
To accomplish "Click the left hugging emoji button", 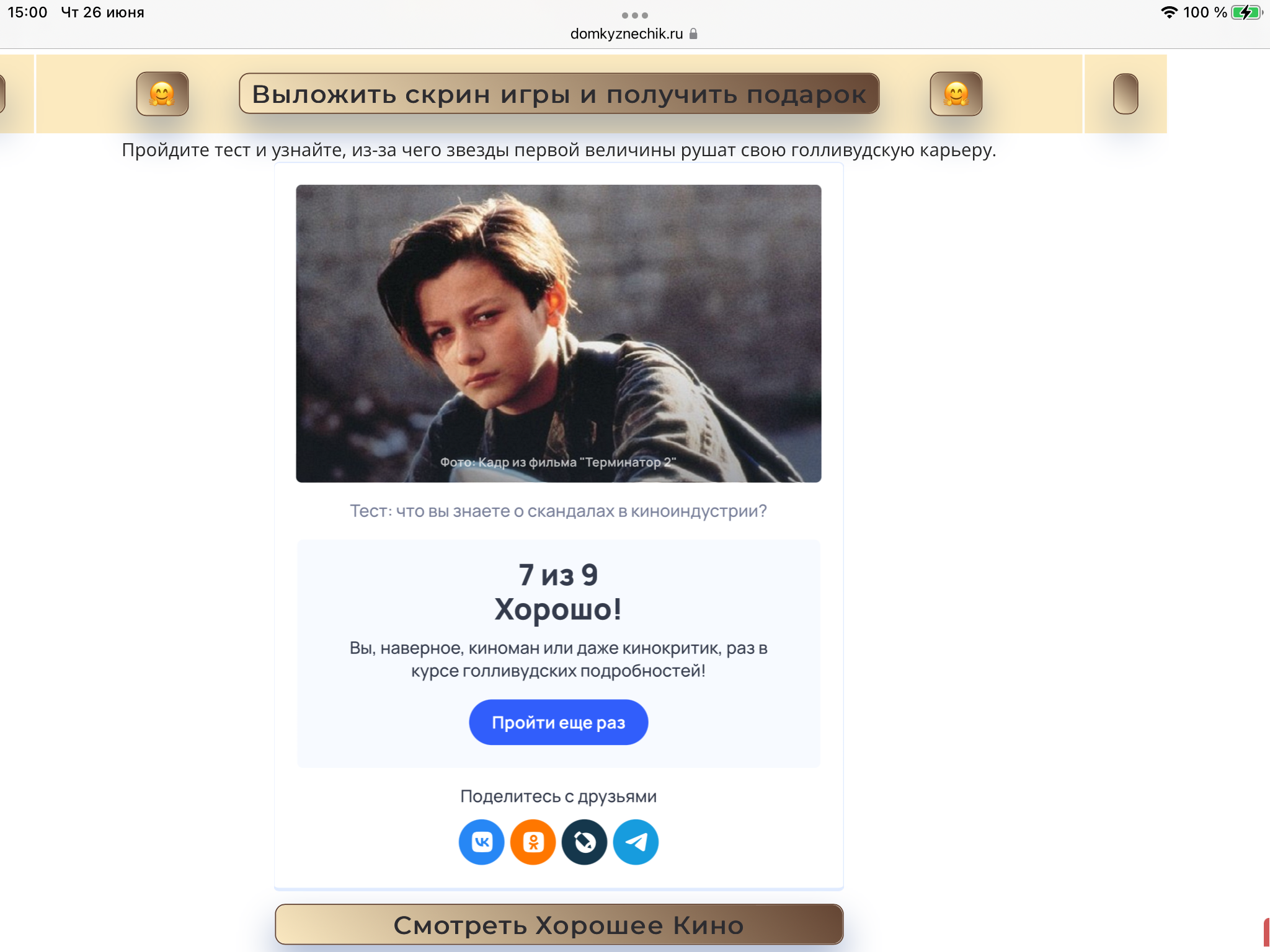I will (162, 94).
